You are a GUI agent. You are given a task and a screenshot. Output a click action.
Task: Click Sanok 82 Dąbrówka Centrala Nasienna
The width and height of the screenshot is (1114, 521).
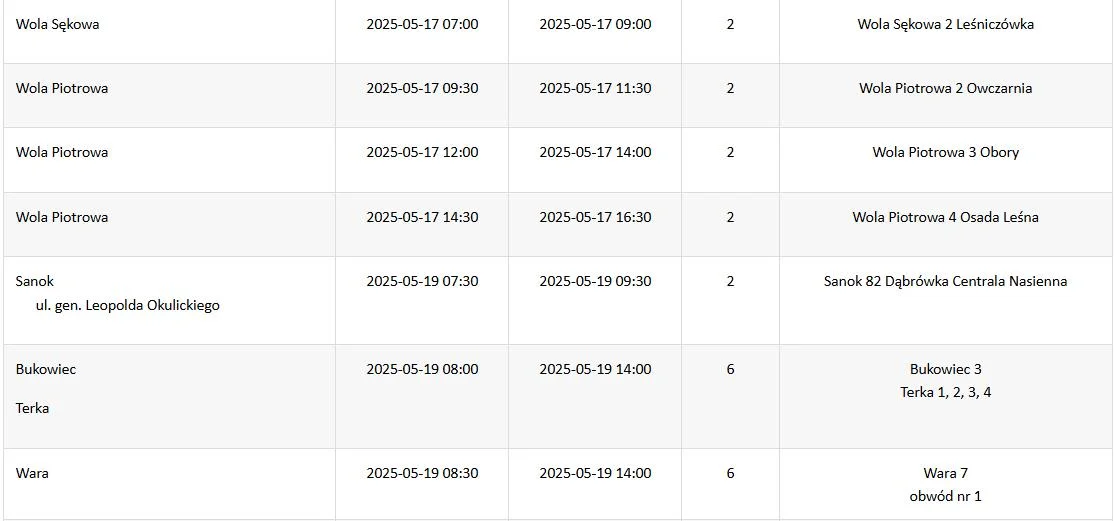946,281
